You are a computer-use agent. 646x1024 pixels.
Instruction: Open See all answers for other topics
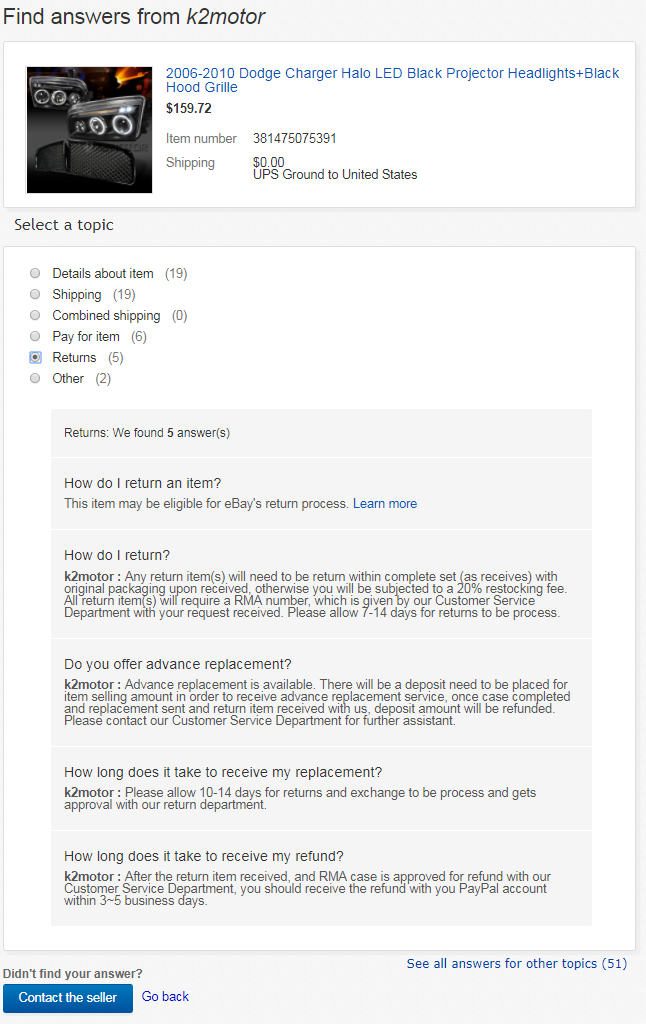(517, 963)
